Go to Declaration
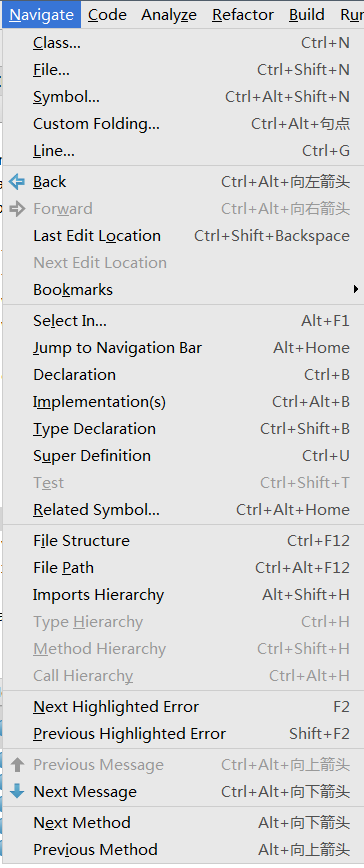 182,375
